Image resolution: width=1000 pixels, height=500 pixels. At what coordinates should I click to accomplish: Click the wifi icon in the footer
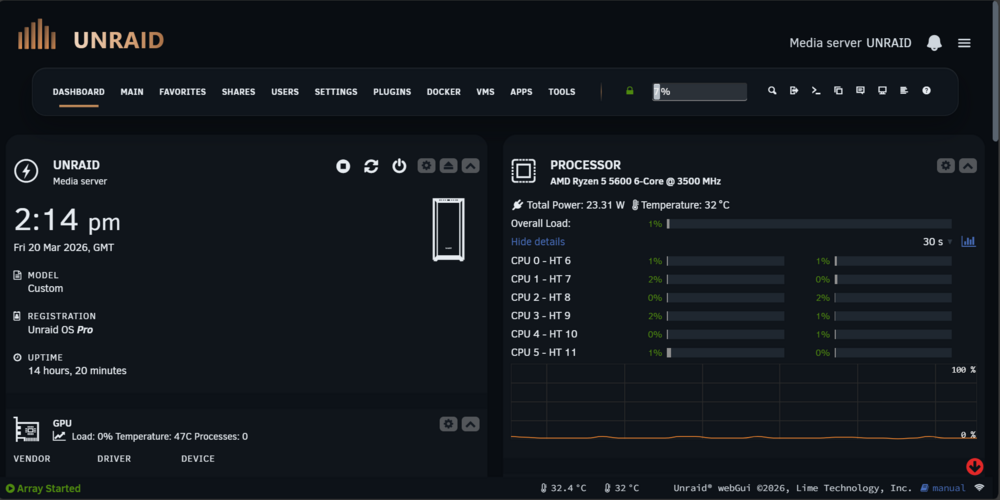tap(980, 489)
